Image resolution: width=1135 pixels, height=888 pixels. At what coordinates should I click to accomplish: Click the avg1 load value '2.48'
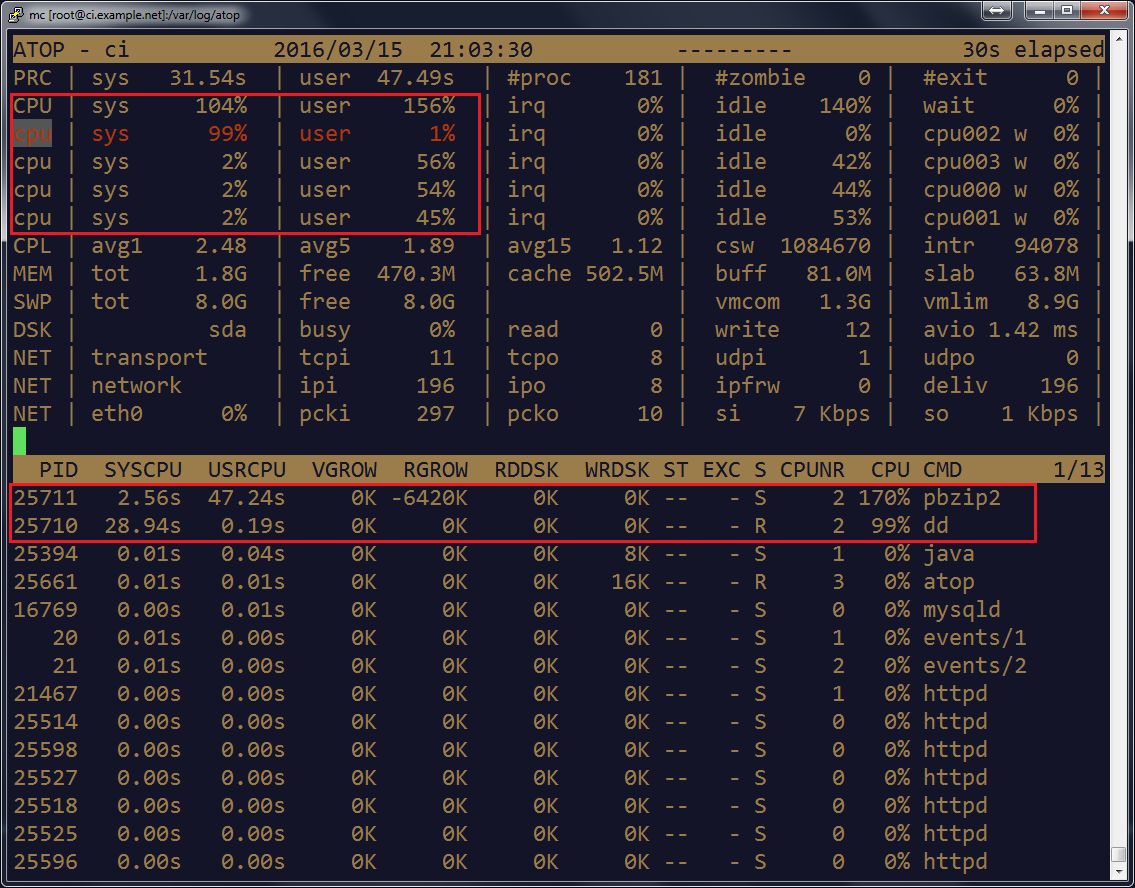(221, 246)
